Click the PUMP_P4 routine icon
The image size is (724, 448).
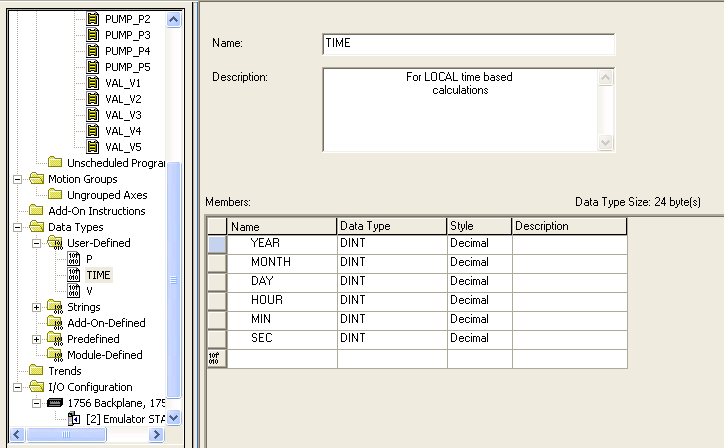(x=93, y=51)
